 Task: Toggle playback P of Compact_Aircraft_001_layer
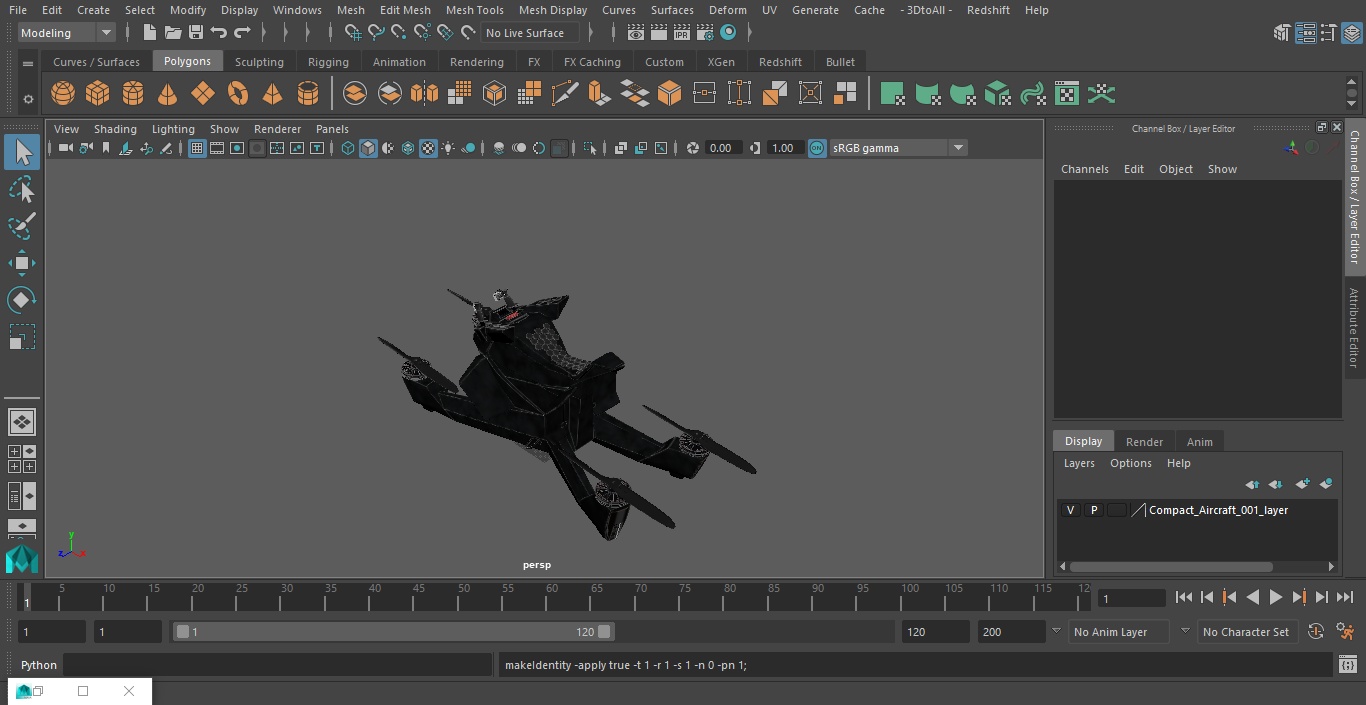[1094, 510]
